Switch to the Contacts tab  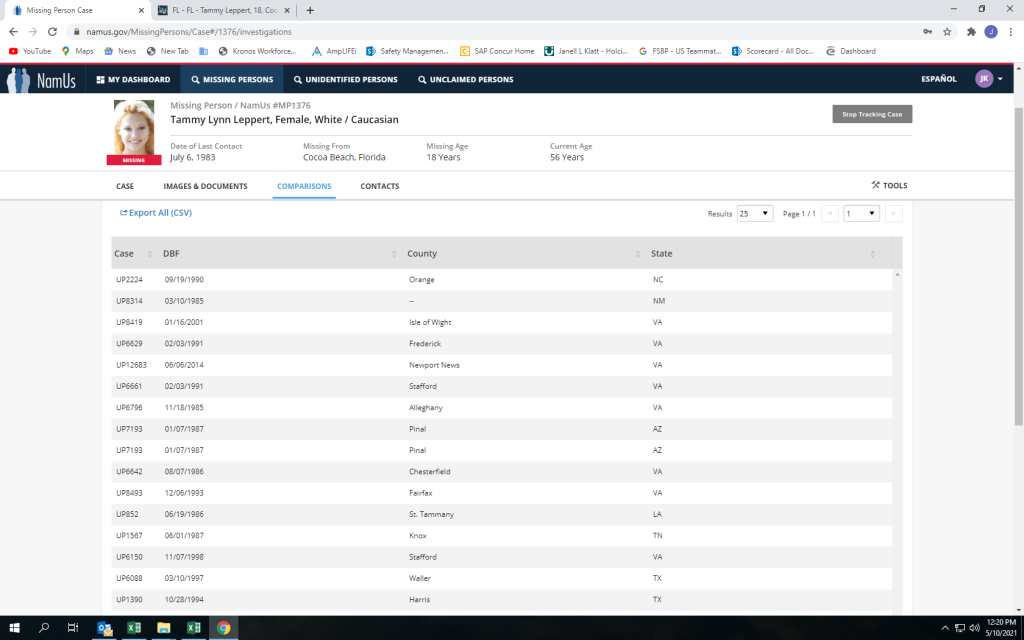tap(379, 186)
